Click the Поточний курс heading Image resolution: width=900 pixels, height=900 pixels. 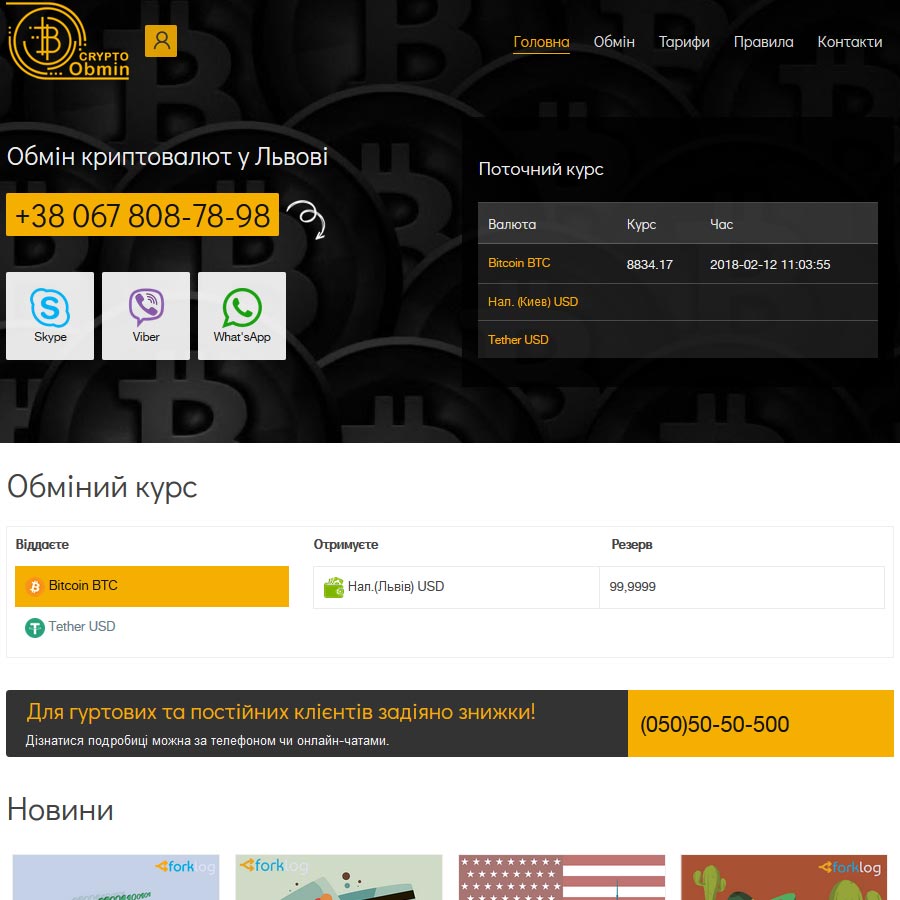point(541,169)
